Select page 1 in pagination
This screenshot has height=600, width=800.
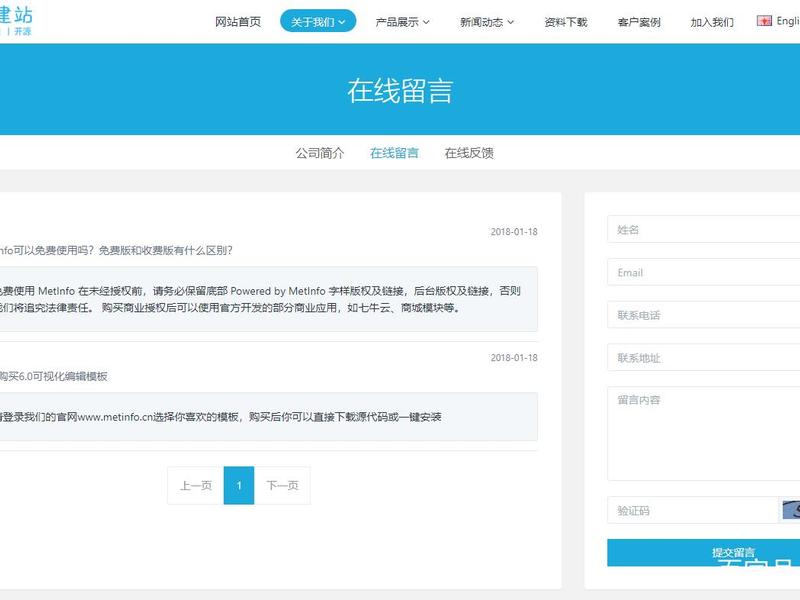[x=239, y=485]
